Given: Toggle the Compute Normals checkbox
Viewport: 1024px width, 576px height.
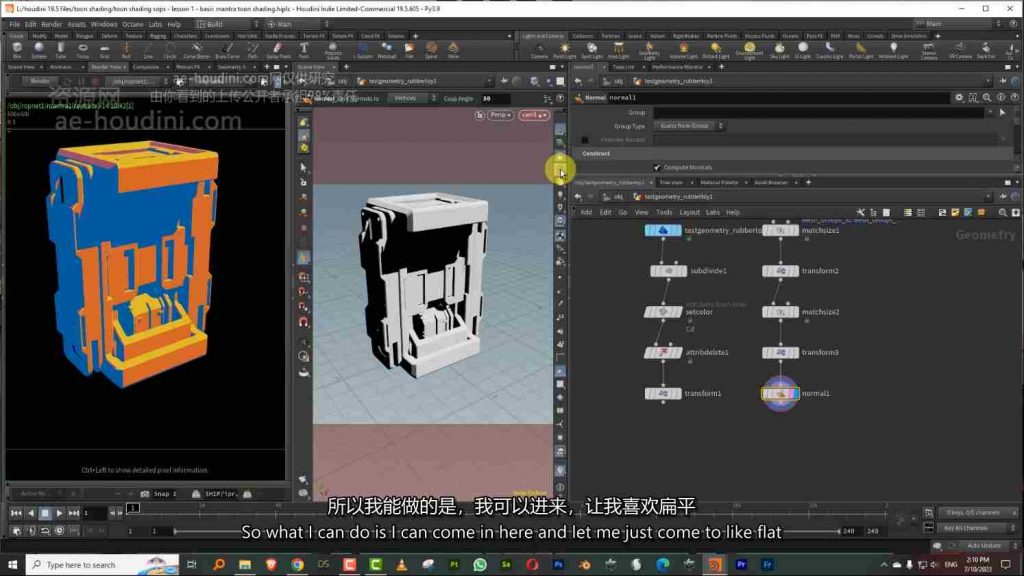Looking at the screenshot, I should coord(657,168).
